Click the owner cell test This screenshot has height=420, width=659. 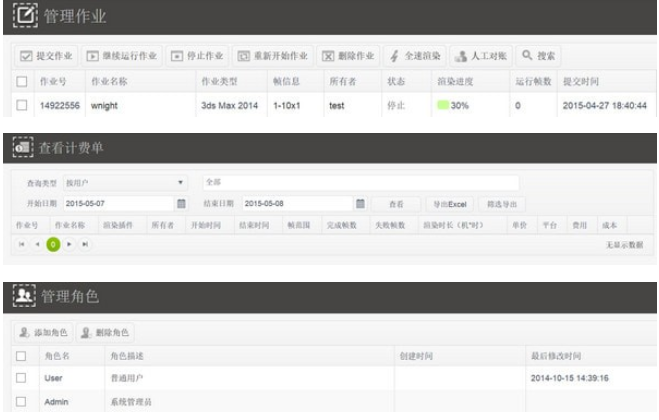[x=337, y=106]
